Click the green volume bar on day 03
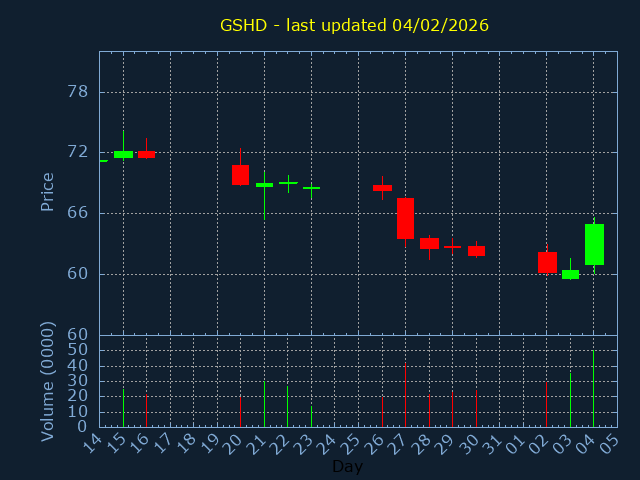 click(570, 400)
